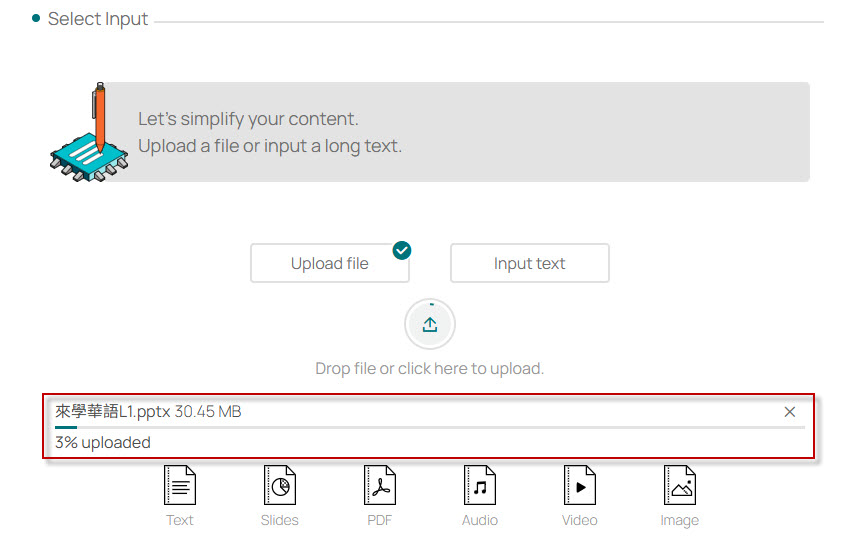Click the Audio label under the icon
Viewport: 844px width, 542px height.
pos(480,520)
